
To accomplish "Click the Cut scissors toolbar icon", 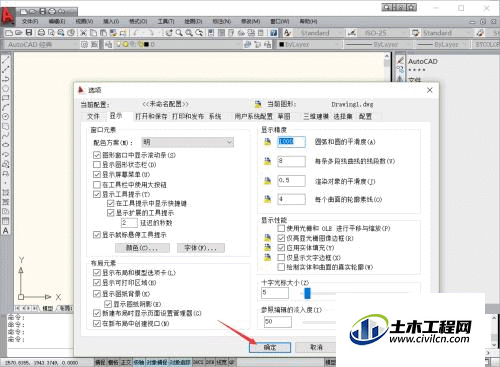I will pos(83,33).
